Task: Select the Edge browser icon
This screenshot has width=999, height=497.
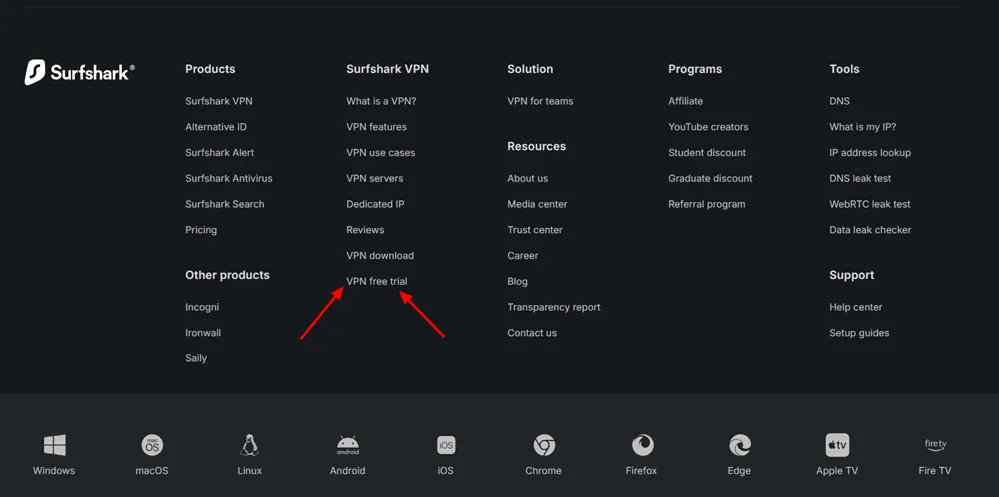Action: click(x=740, y=445)
